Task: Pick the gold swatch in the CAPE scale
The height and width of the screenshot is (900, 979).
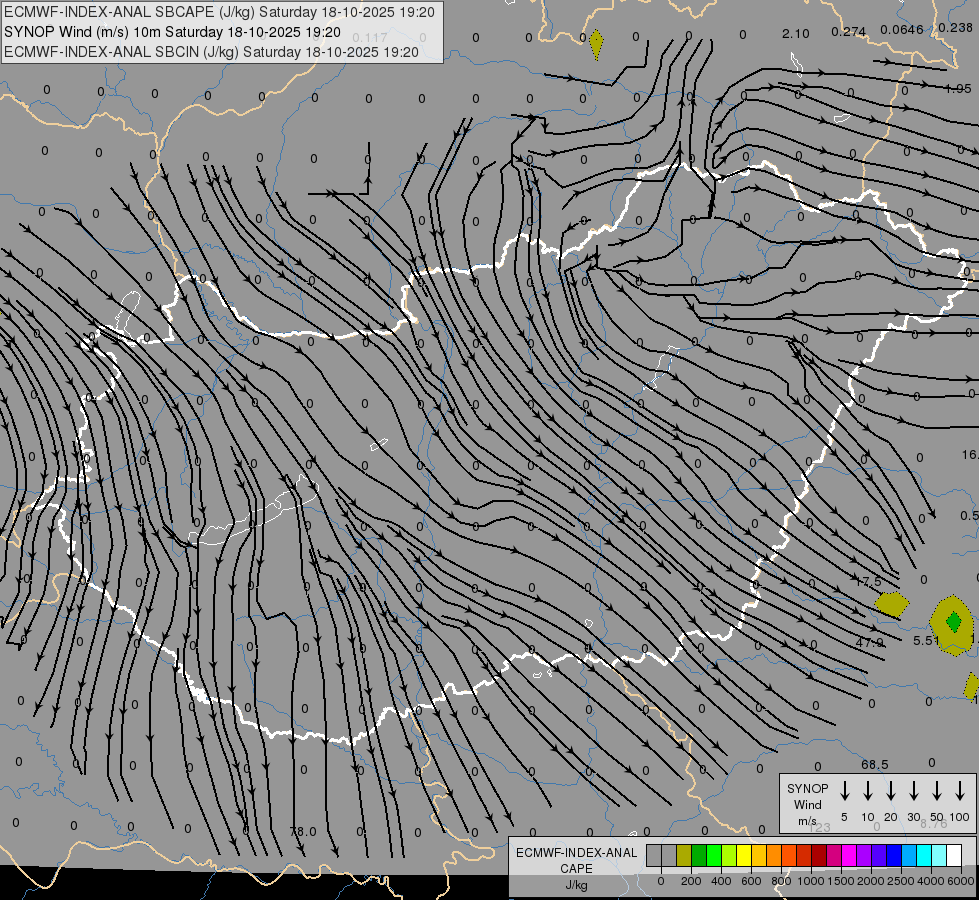Action: coord(759,855)
